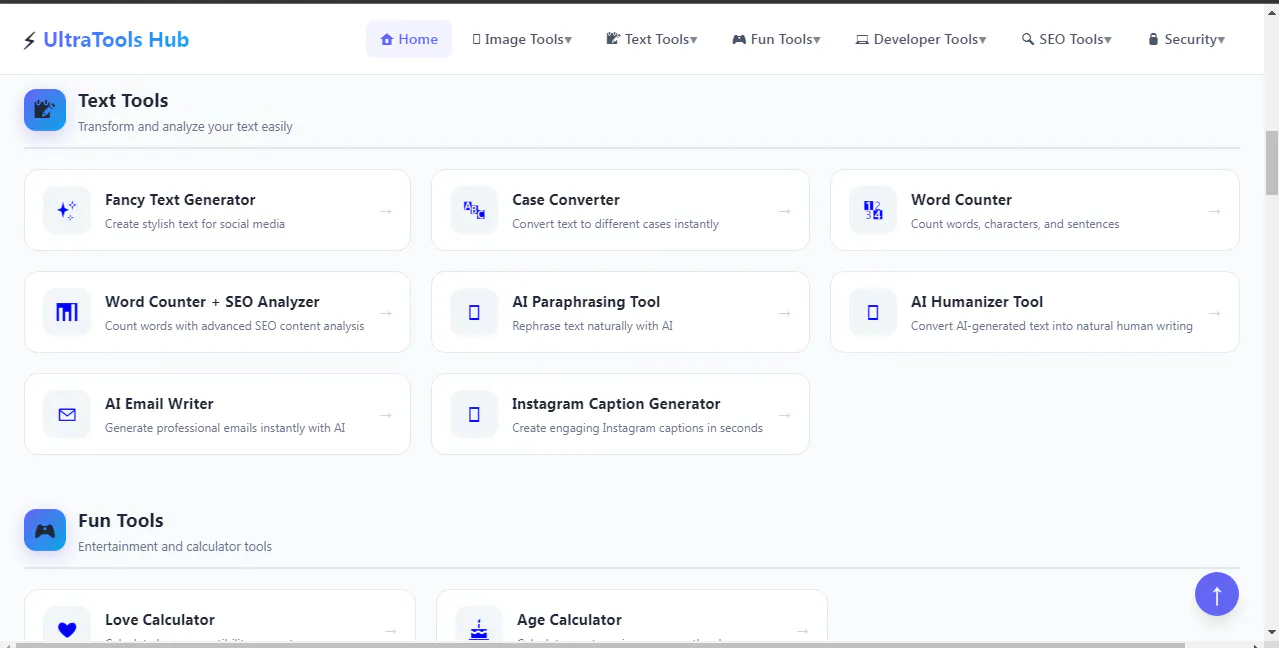Viewport: 1279px width, 648px height.
Task: Expand the Security dropdown menu
Action: (x=1186, y=39)
